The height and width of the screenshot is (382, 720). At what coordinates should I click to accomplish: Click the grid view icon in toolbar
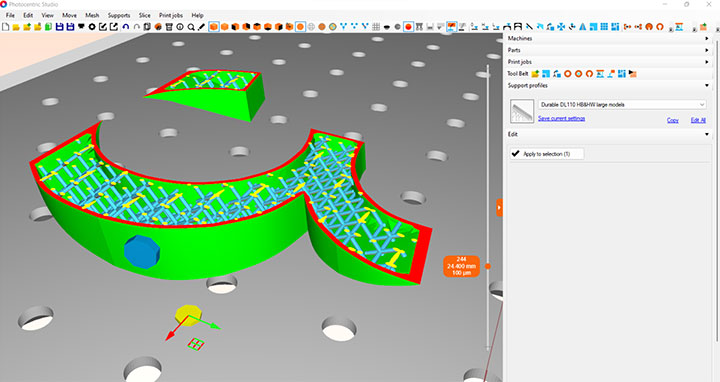point(376,27)
